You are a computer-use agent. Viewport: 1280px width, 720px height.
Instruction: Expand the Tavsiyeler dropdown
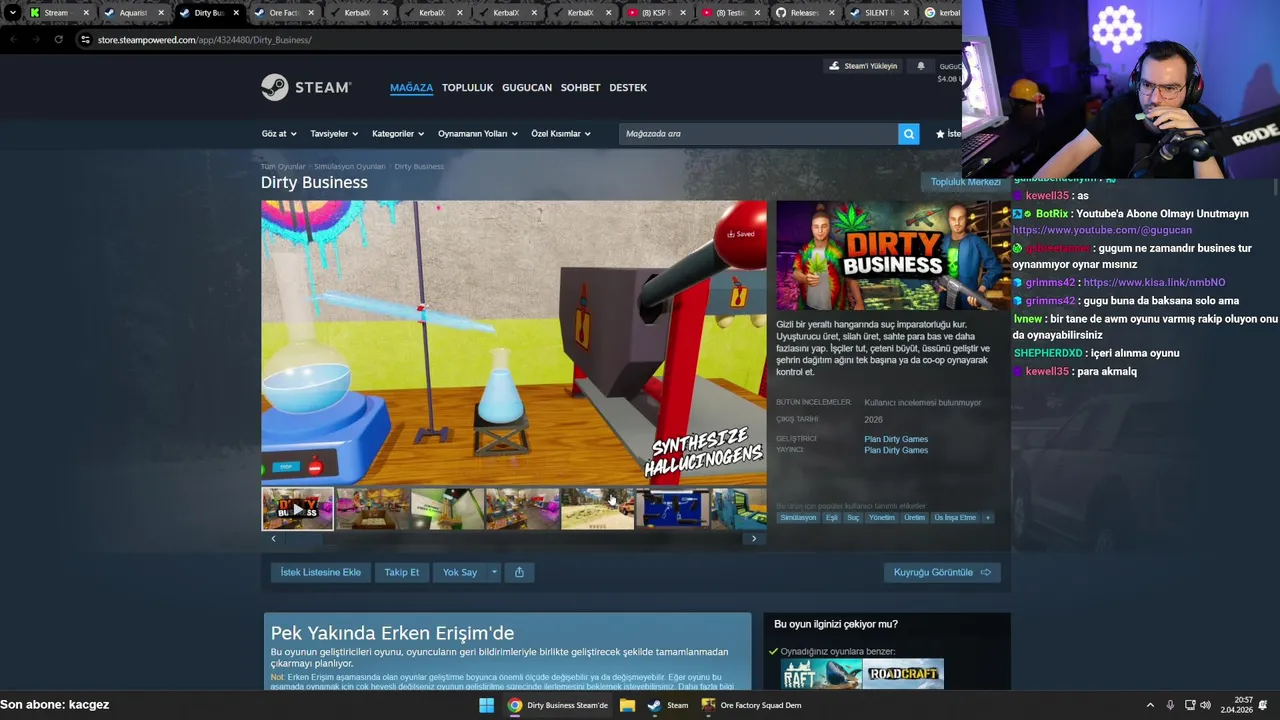point(334,134)
